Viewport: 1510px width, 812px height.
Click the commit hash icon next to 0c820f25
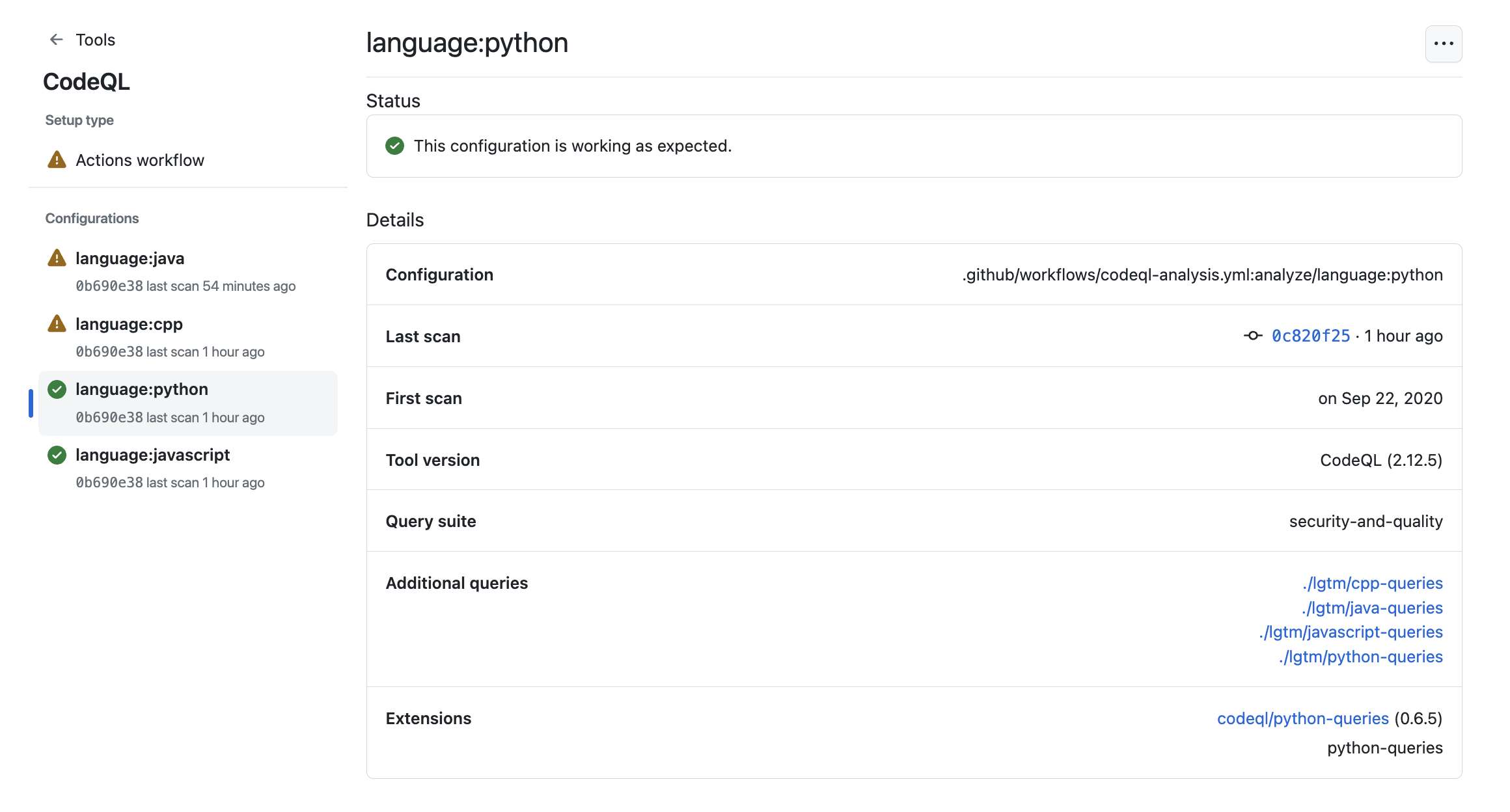click(1254, 336)
